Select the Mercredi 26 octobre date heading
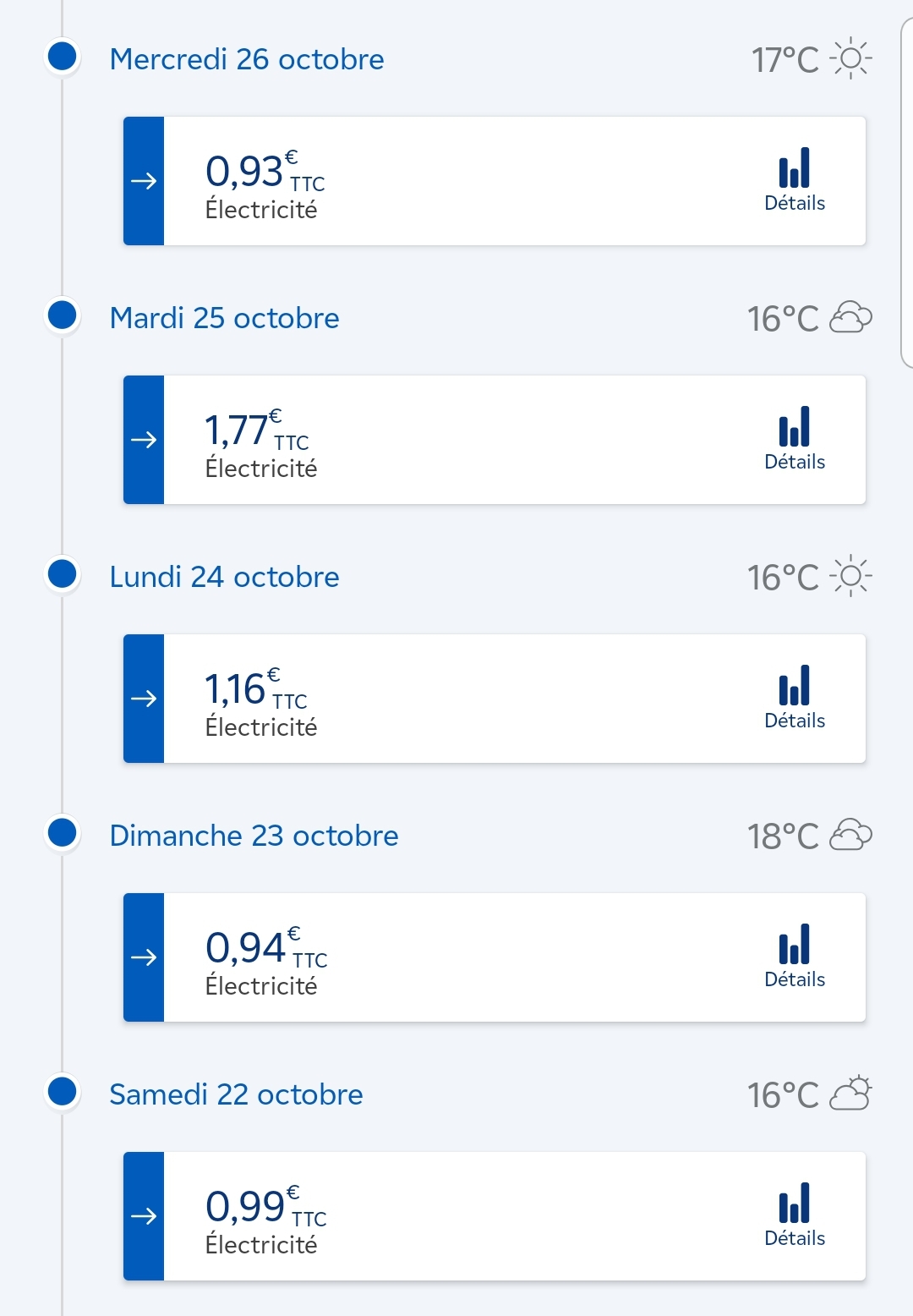This screenshot has width=913, height=1316. (x=247, y=59)
